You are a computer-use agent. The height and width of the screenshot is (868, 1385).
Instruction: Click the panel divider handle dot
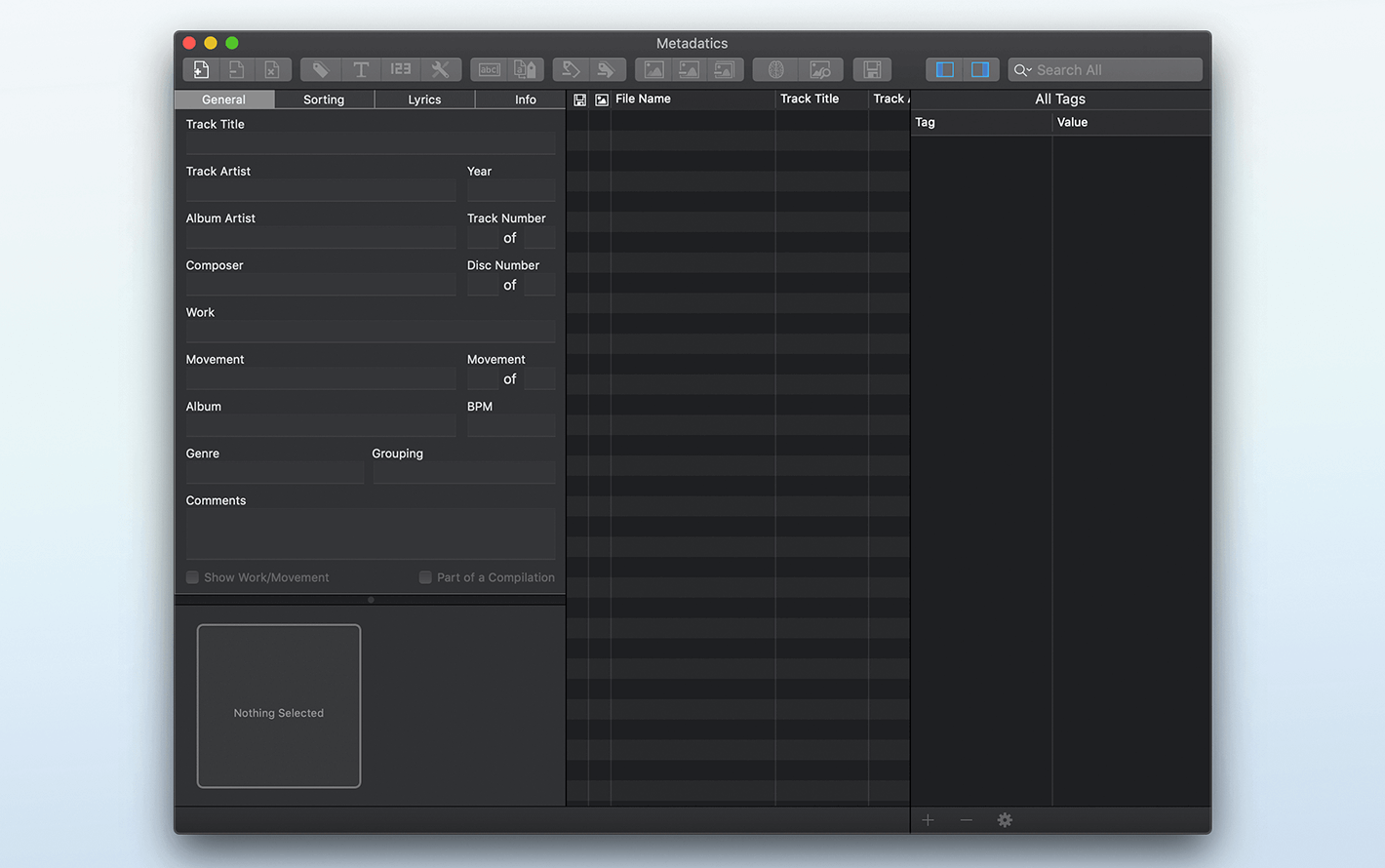[x=371, y=600]
